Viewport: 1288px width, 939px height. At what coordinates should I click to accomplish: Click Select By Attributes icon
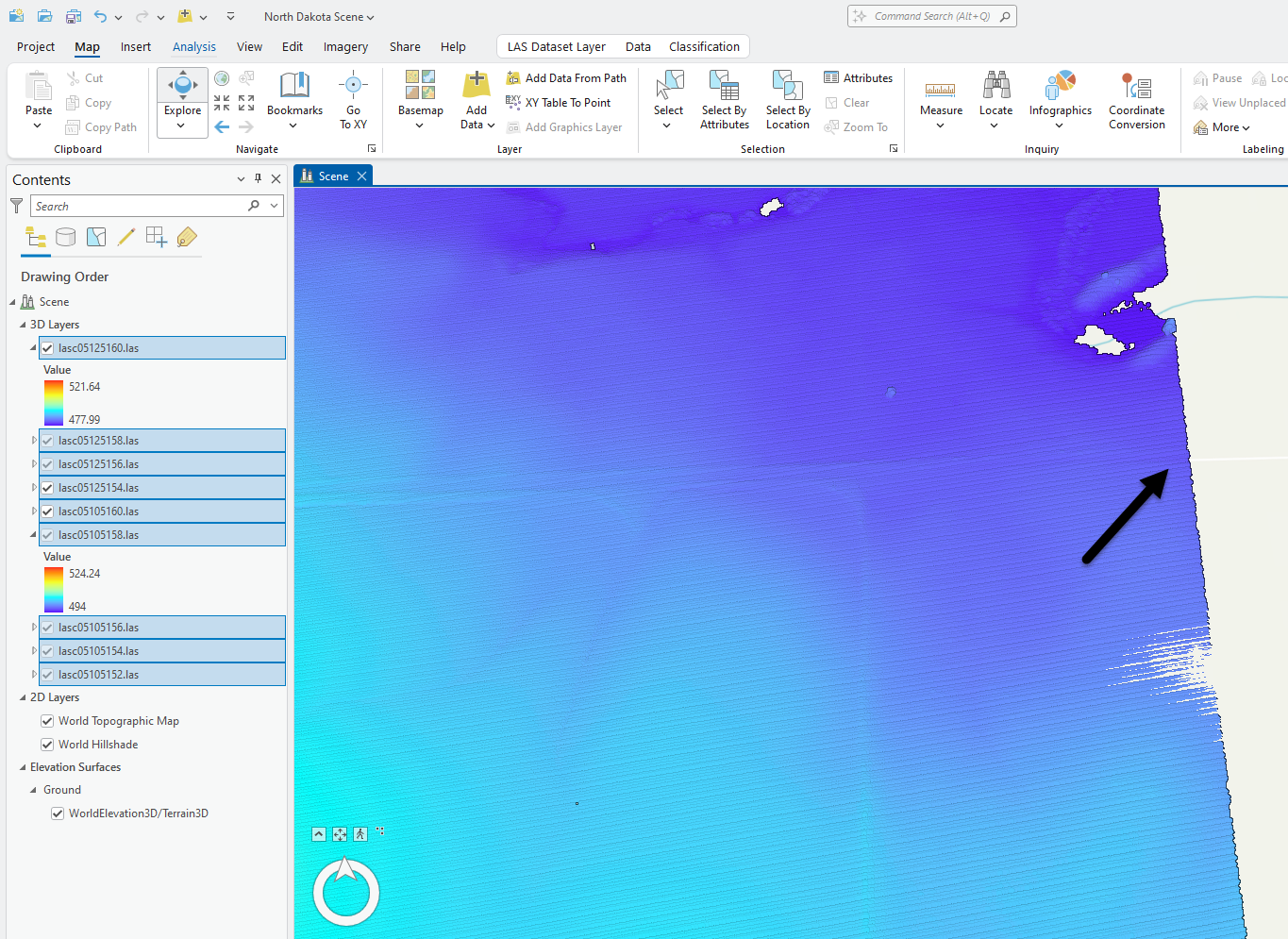click(x=724, y=87)
